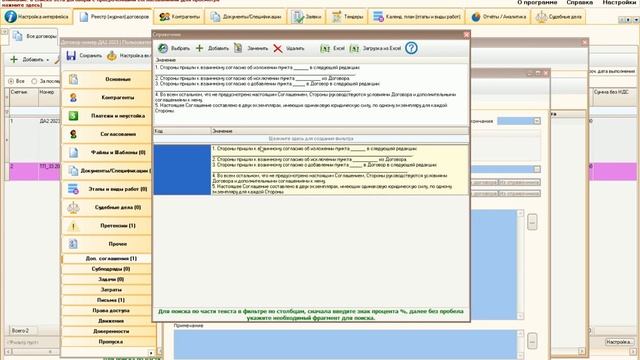Open help via the blue question mark
The height and width of the screenshot is (360, 640).
tap(411, 48)
